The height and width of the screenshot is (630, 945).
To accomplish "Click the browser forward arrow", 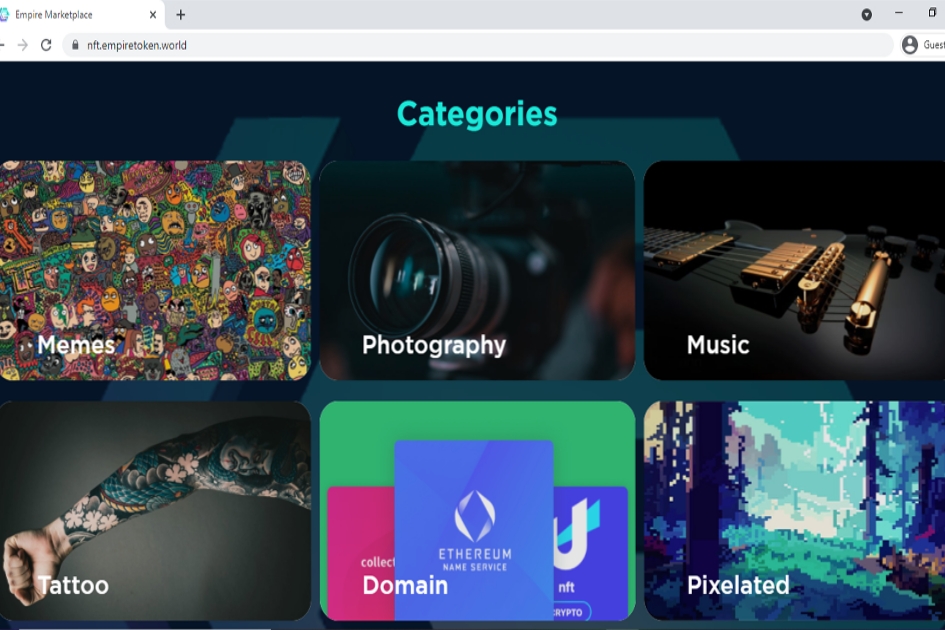I will tap(22, 45).
